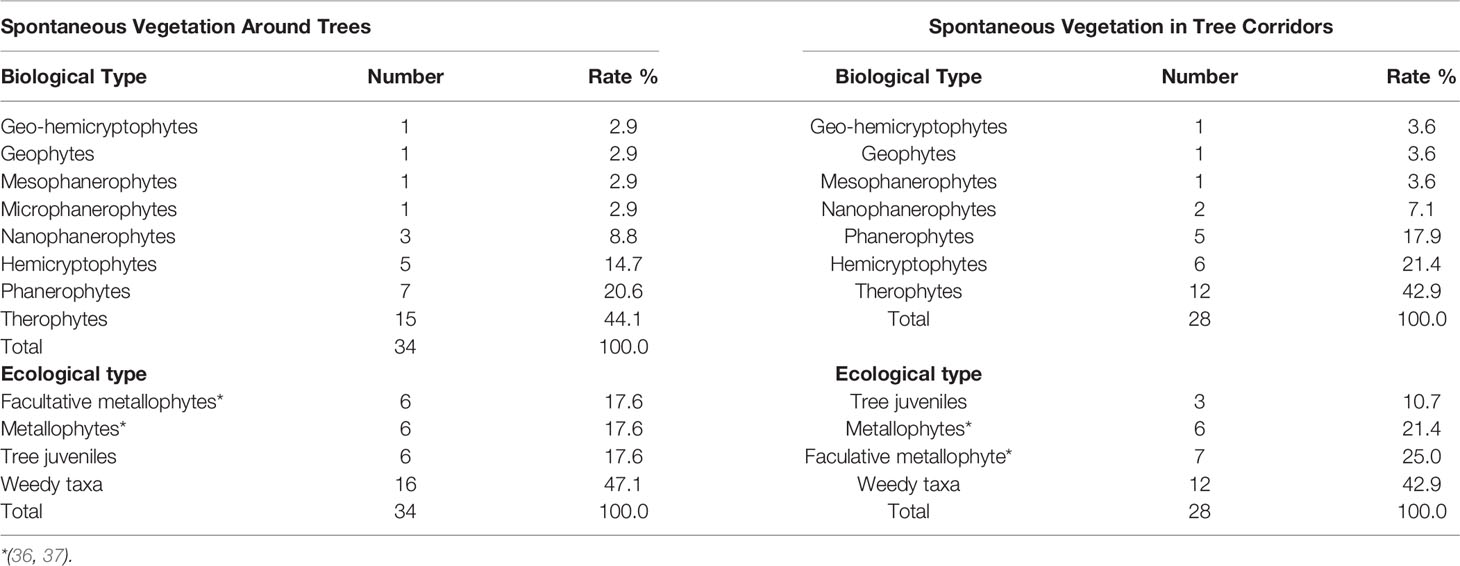This screenshot has height=566, width=1460.
Task: Select the 'Nanophanerophytes' label in left table
Action: coord(88,236)
